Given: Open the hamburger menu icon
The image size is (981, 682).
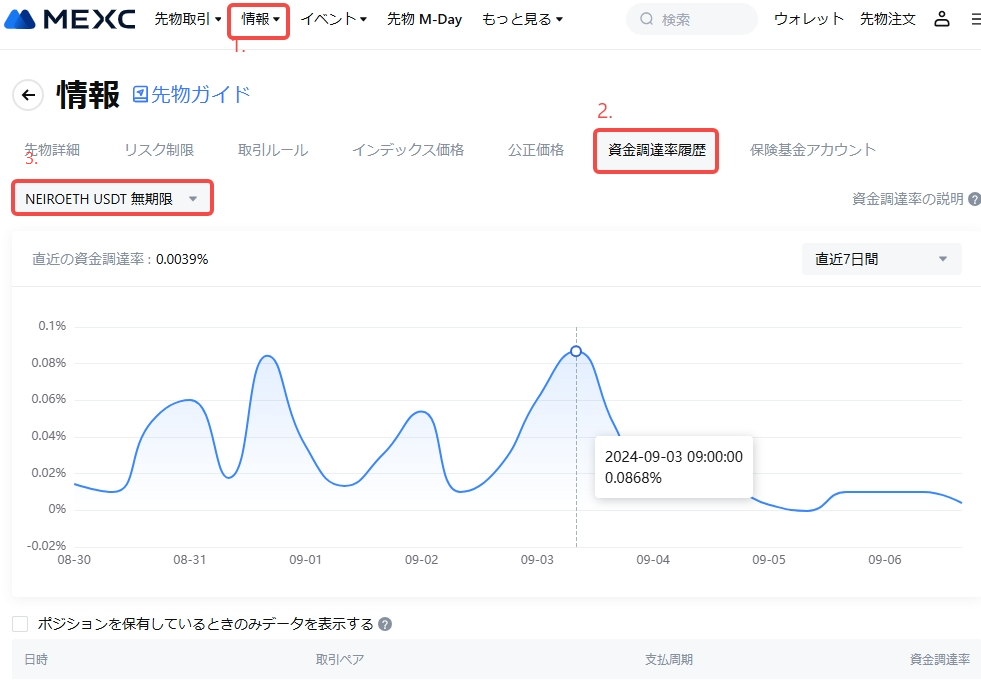Looking at the screenshot, I should 975,19.
